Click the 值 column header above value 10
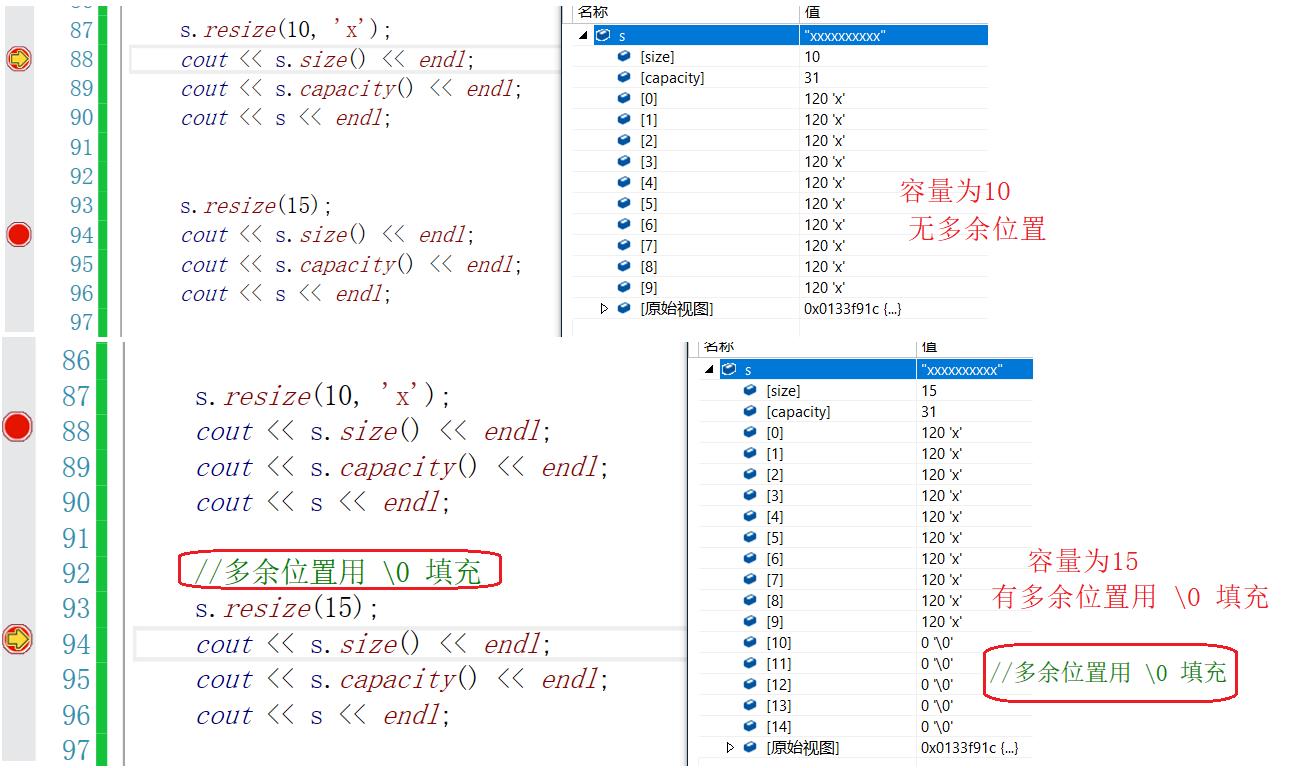This screenshot has width=1290, height=768. pos(812,12)
